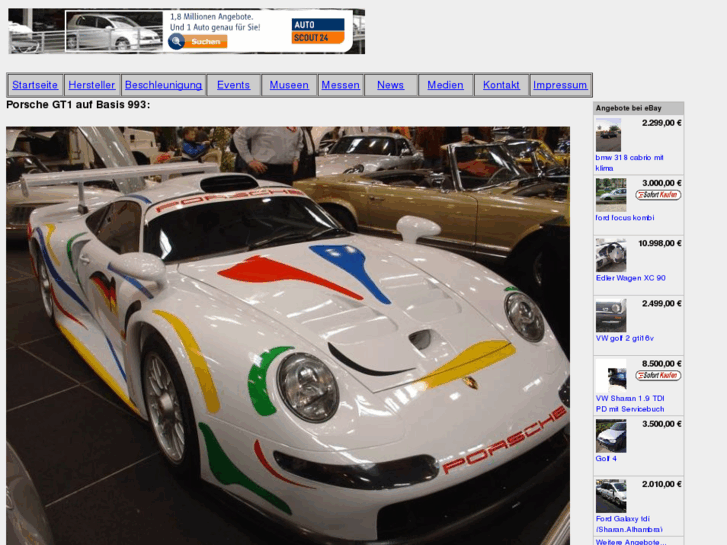This screenshot has width=727, height=545.
Task: View the Impressum page
Action: (560, 85)
